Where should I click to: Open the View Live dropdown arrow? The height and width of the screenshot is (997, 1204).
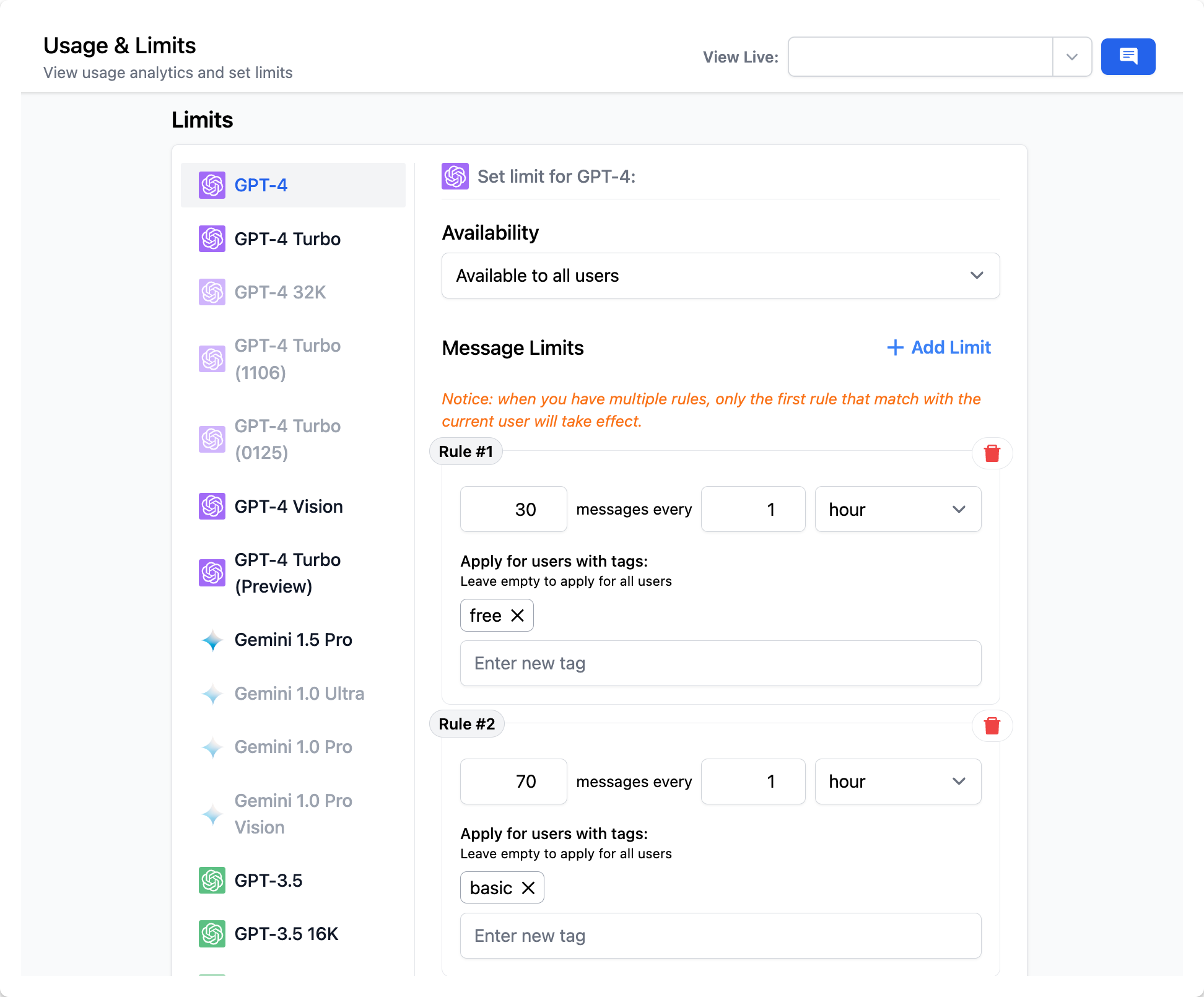(1072, 57)
